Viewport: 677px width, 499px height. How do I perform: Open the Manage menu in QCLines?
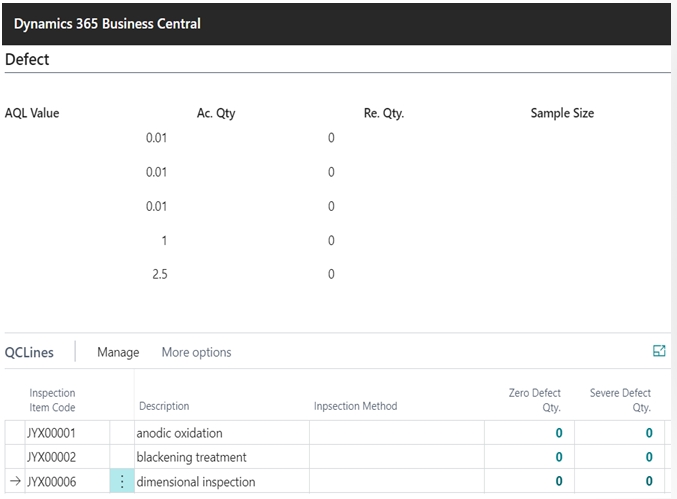117,352
